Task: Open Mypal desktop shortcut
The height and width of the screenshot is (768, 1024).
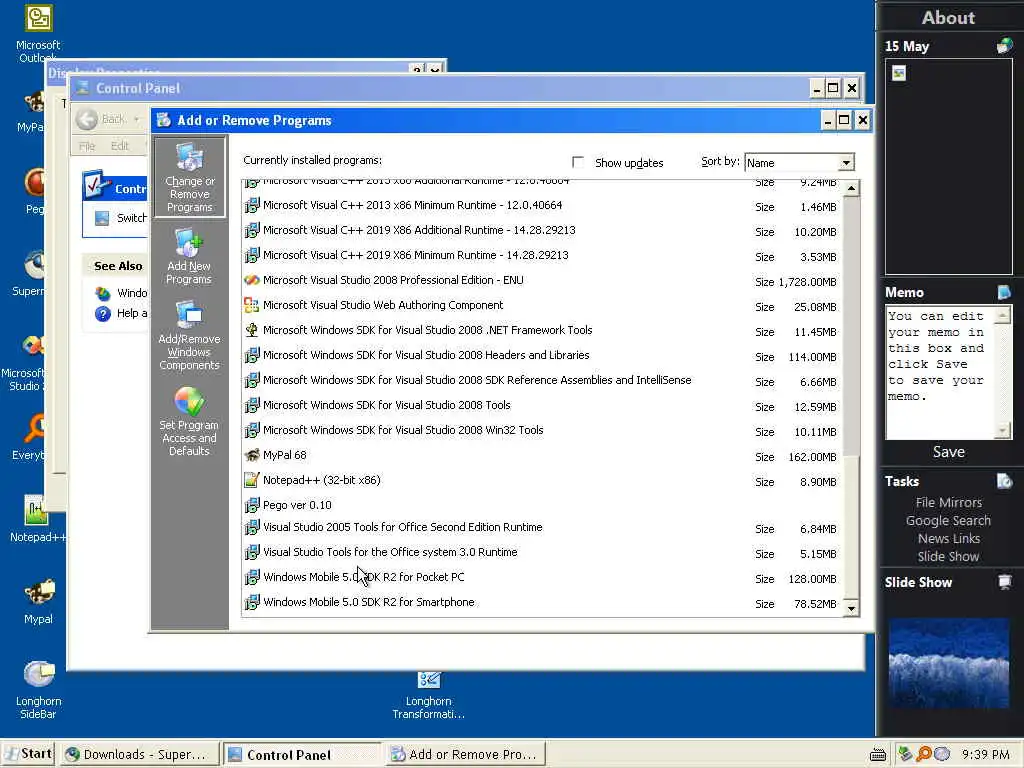Action: click(x=39, y=601)
